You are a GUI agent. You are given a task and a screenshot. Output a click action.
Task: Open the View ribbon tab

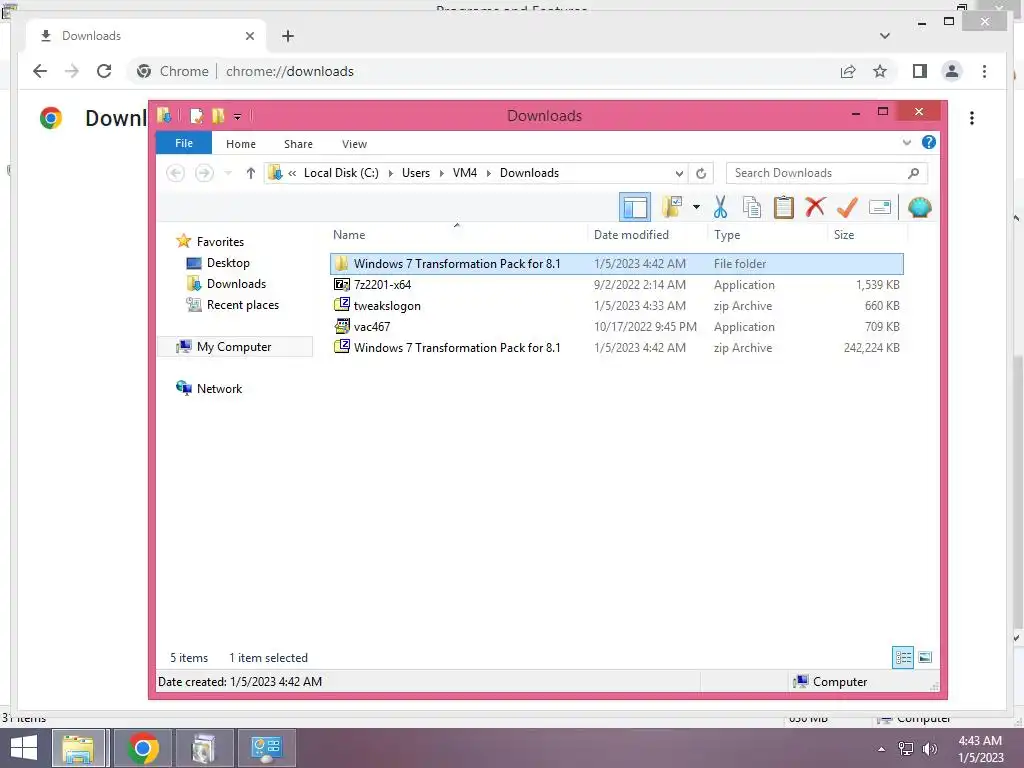tap(355, 144)
